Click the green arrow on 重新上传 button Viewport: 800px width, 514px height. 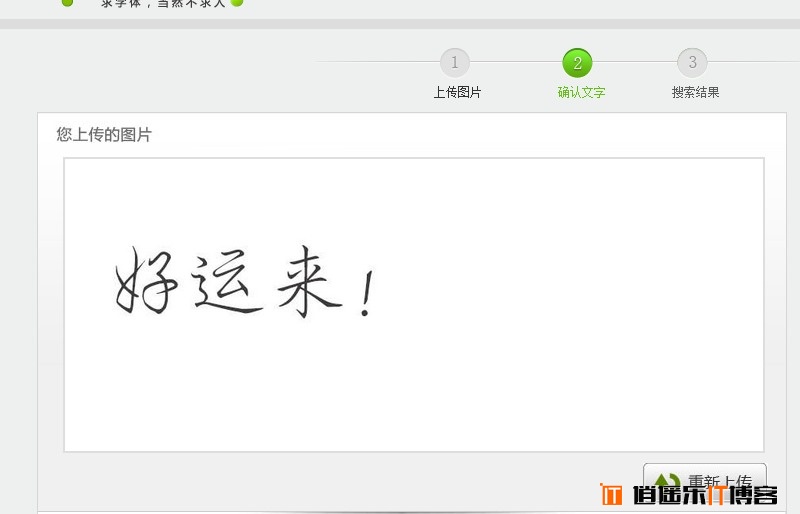666,481
